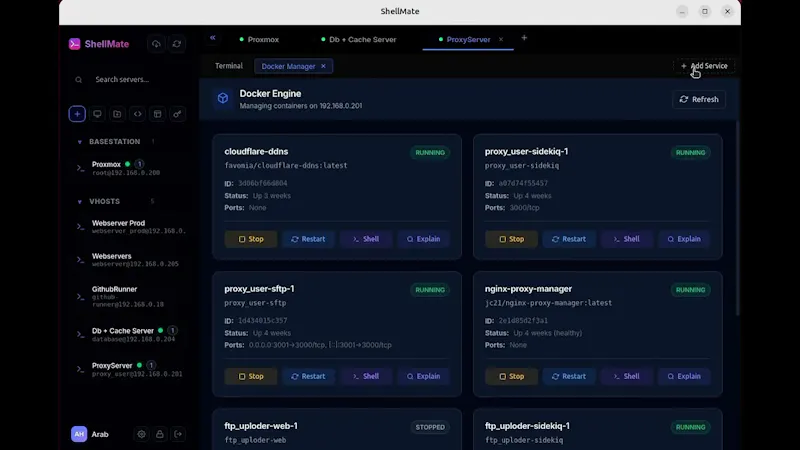
Task: Close the ProxyServer tab
Action: [501, 39]
